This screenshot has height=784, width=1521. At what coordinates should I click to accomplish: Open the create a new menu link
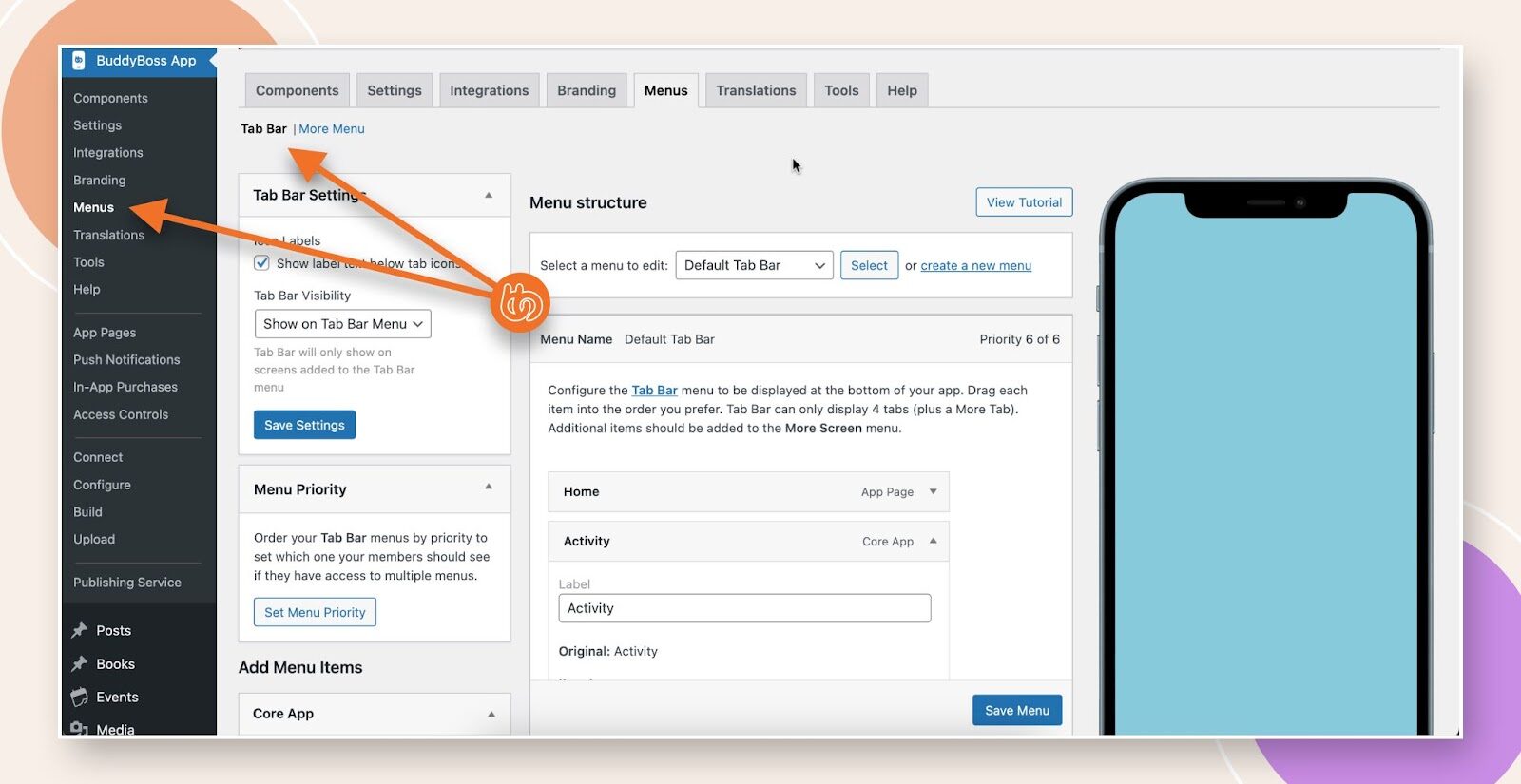975,266
